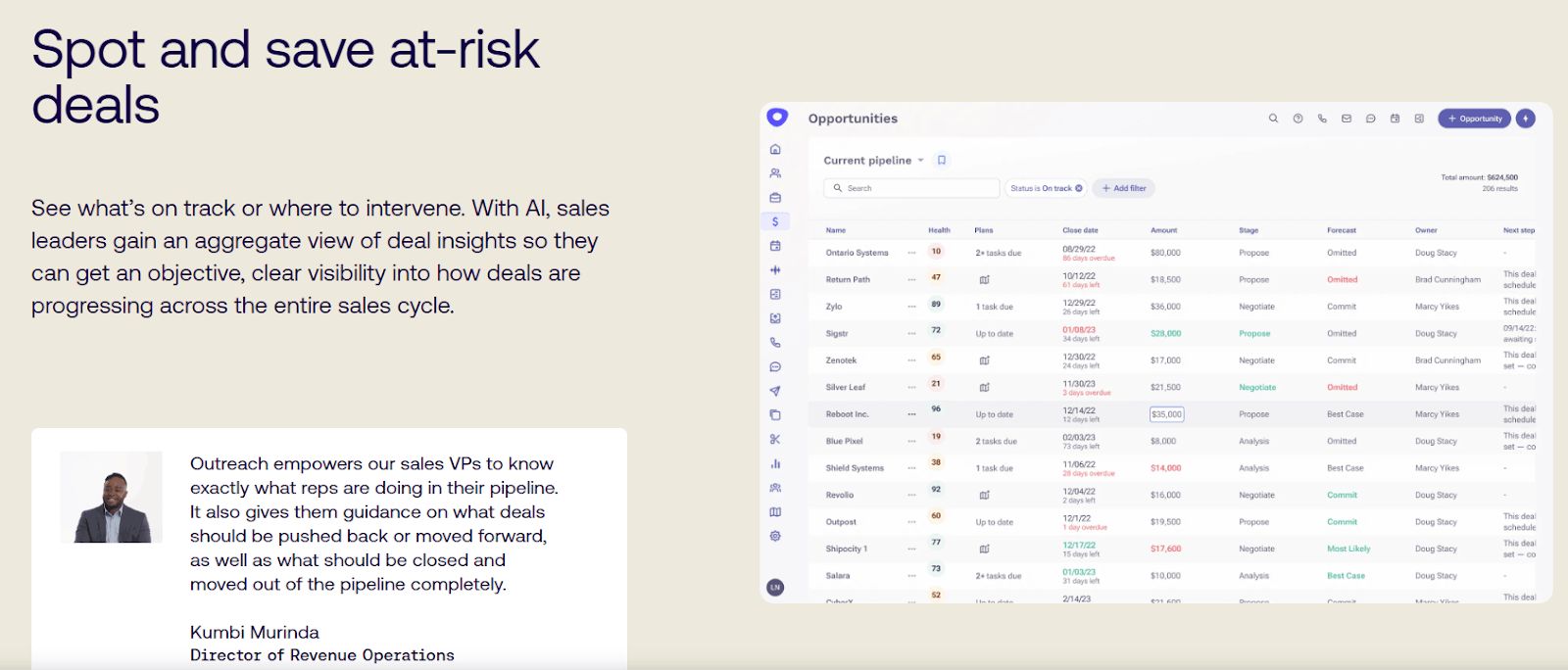Open the more options menu for Reboot Inc.
Viewport: 1568px width, 670px height.
(x=911, y=414)
